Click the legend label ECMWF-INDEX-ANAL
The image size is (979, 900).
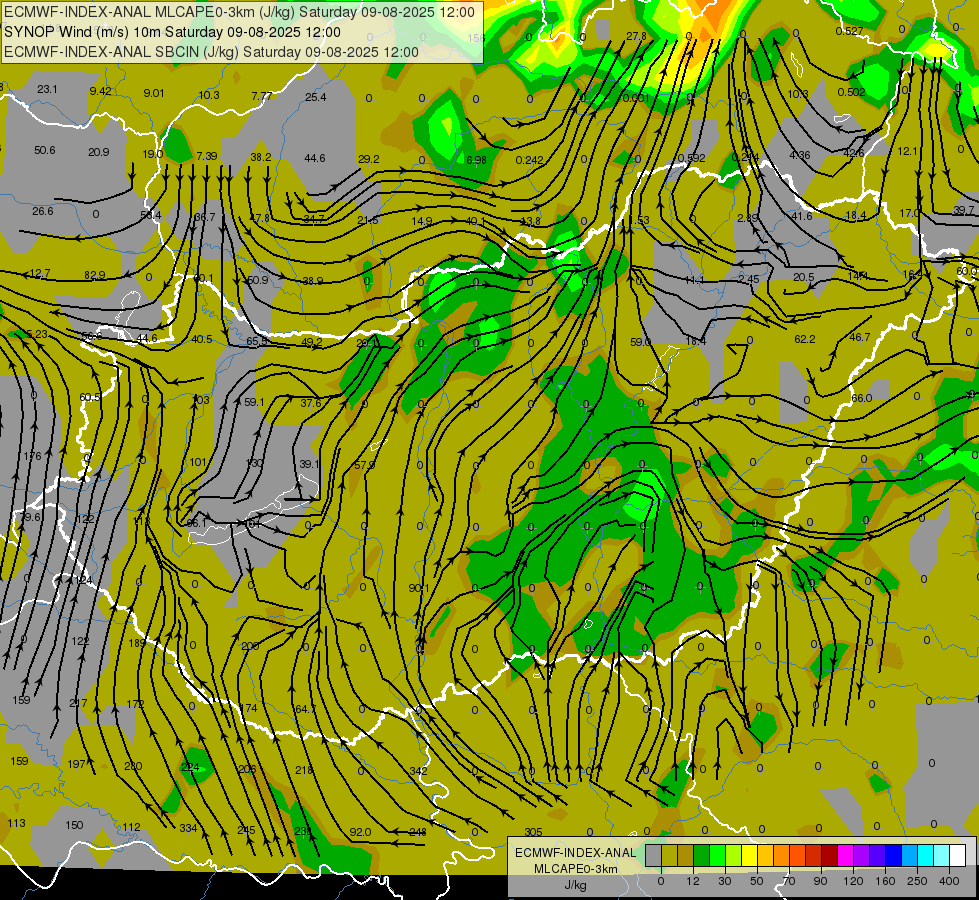tap(575, 853)
